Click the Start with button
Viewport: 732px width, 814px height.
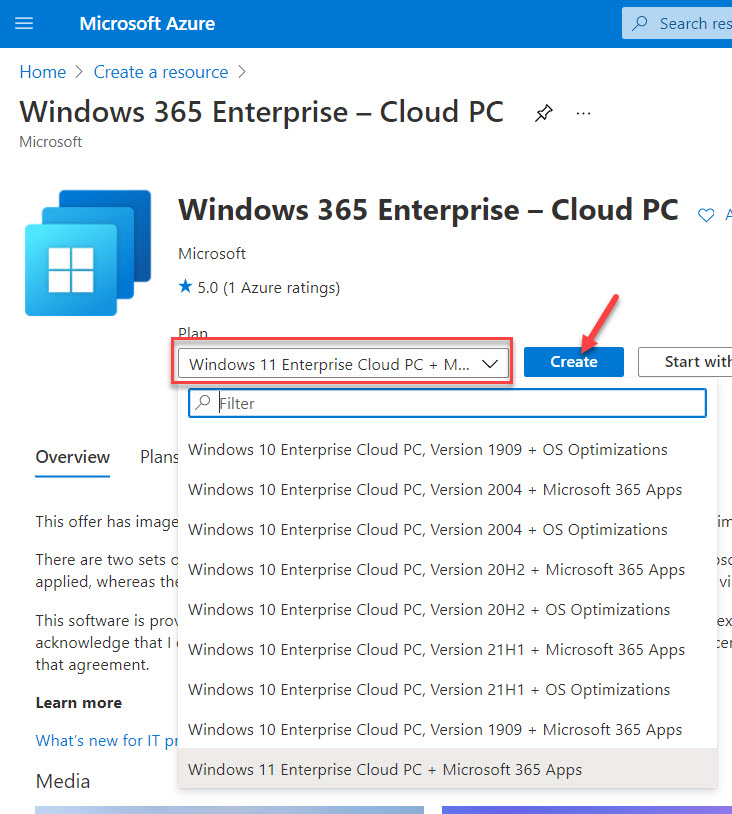point(685,362)
